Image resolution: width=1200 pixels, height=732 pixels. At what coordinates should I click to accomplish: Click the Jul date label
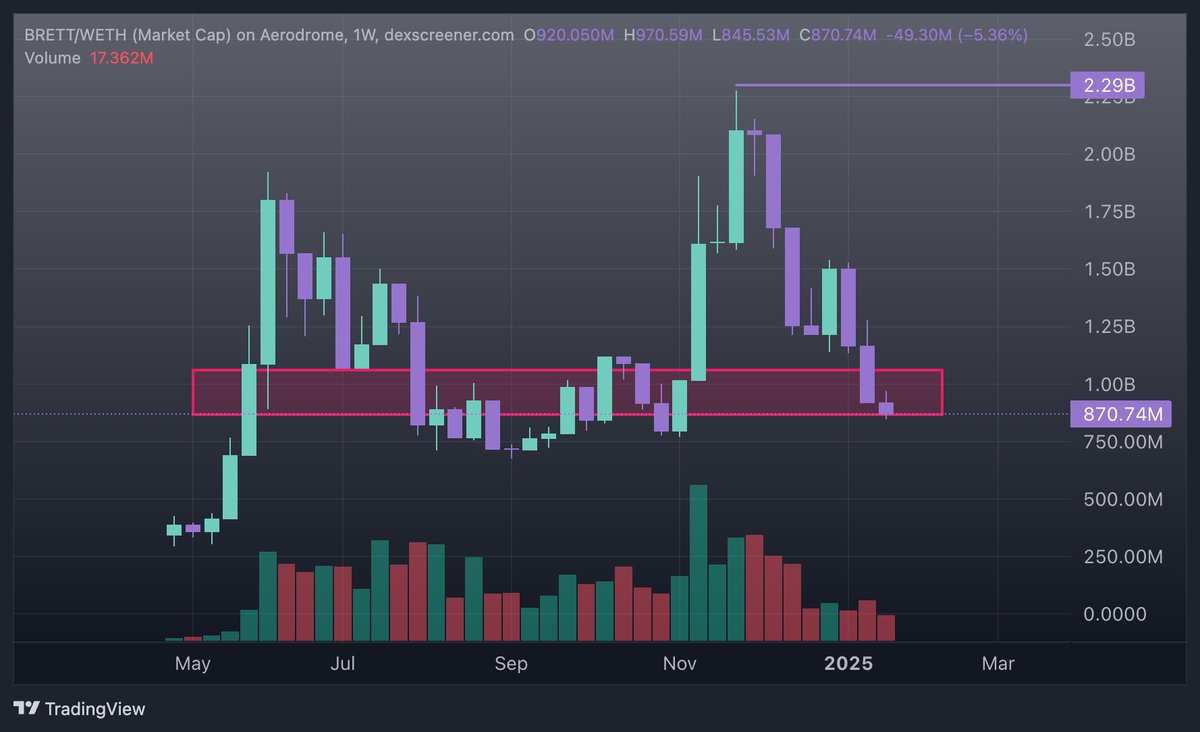(x=343, y=664)
